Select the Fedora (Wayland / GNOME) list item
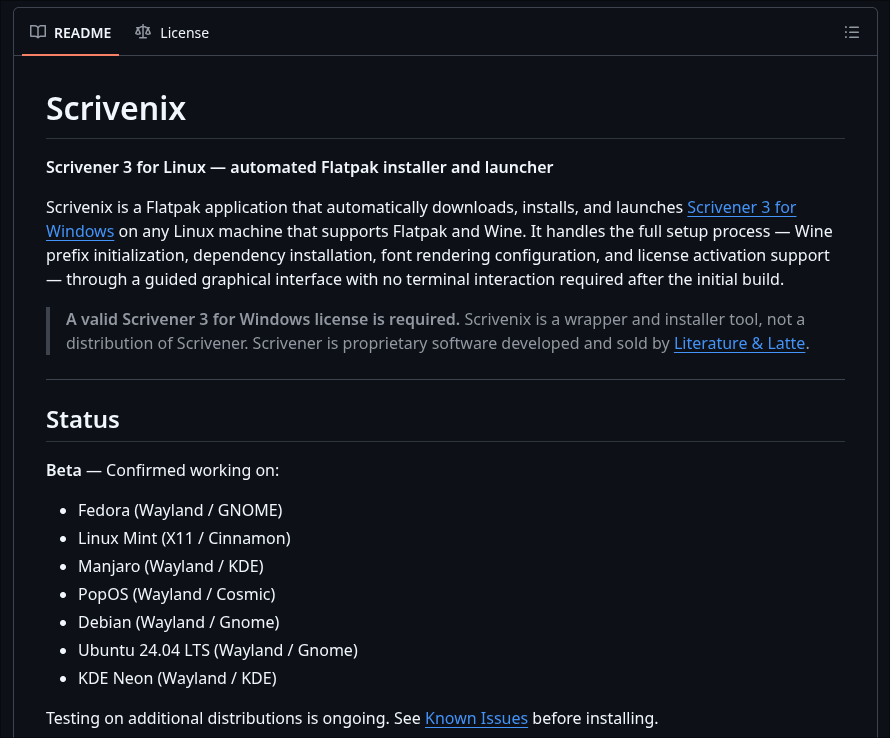 (180, 510)
